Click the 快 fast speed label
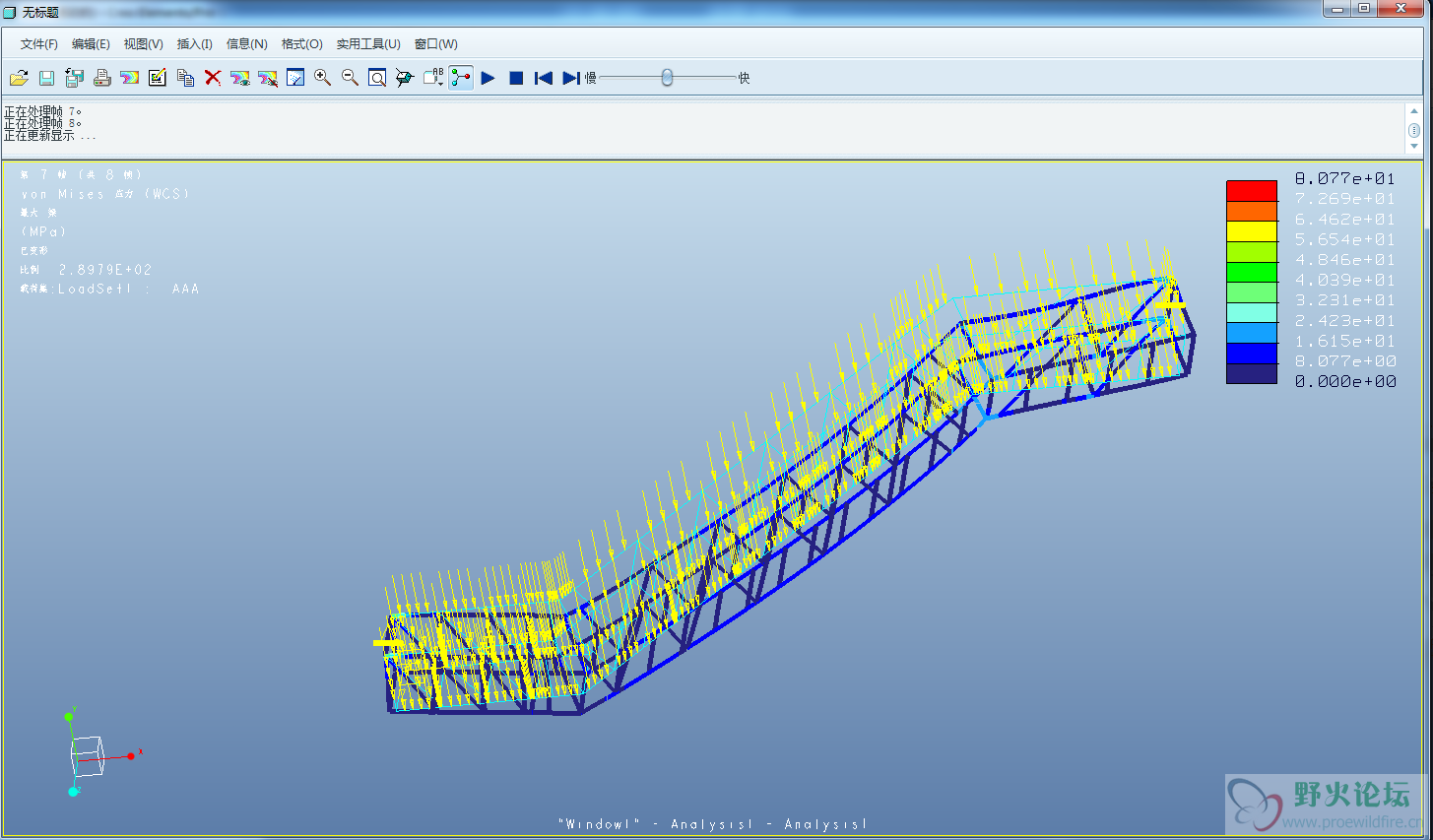Viewport: 1433px width, 840px height. pos(745,78)
